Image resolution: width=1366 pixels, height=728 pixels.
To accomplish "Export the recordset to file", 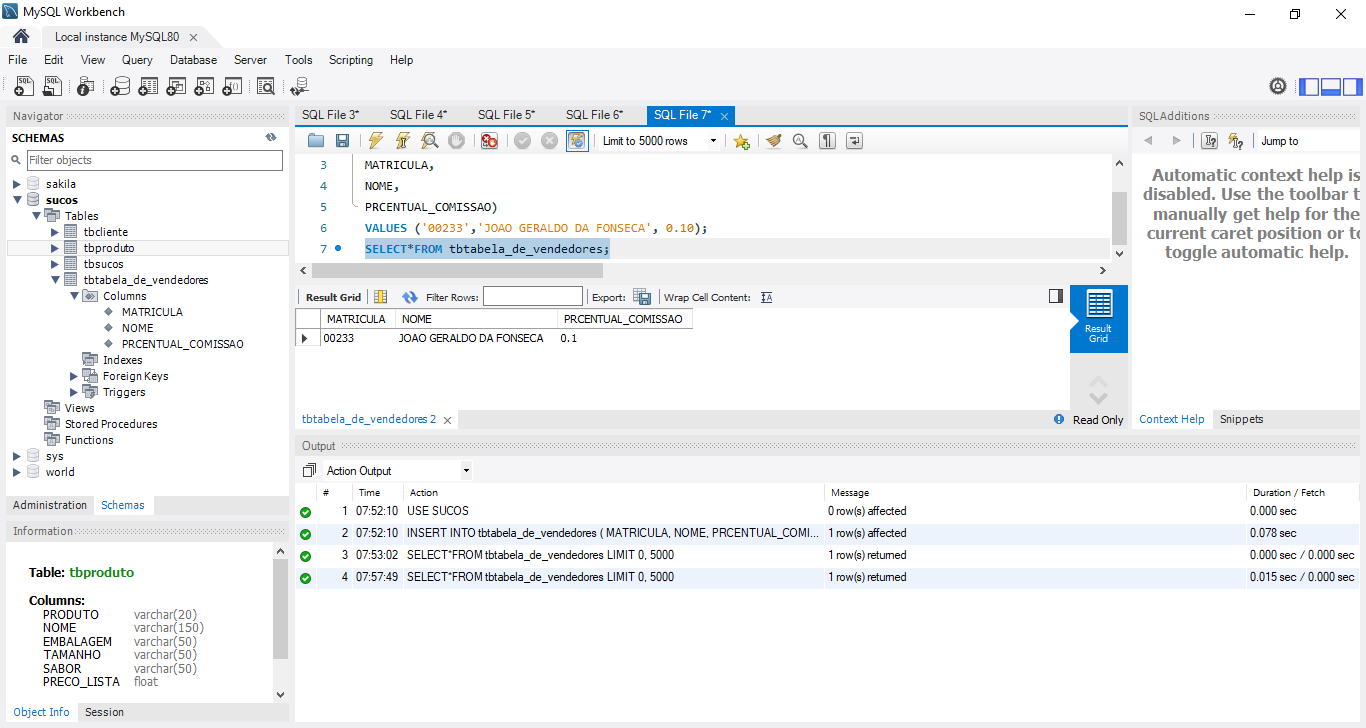I will point(642,297).
